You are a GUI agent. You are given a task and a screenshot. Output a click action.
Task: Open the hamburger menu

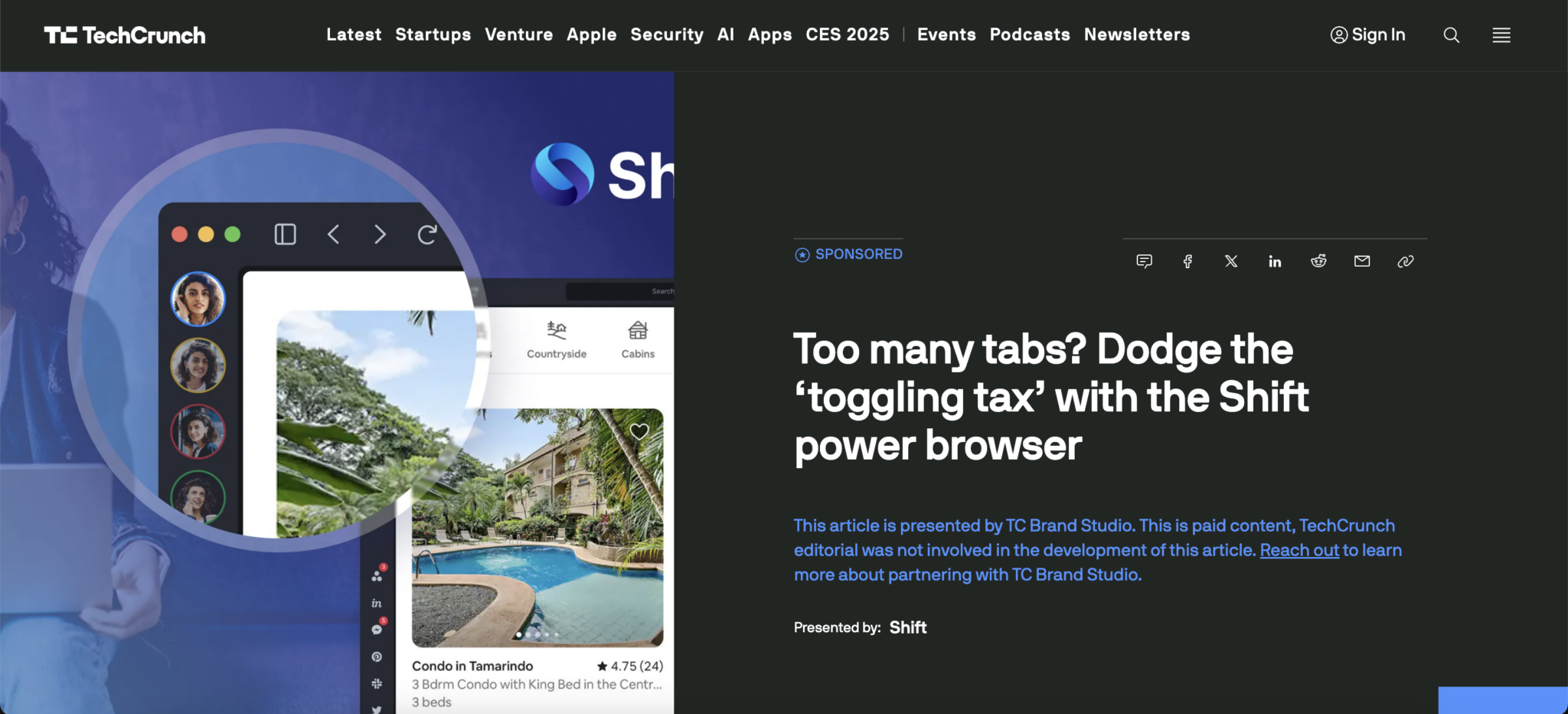[1501, 34]
